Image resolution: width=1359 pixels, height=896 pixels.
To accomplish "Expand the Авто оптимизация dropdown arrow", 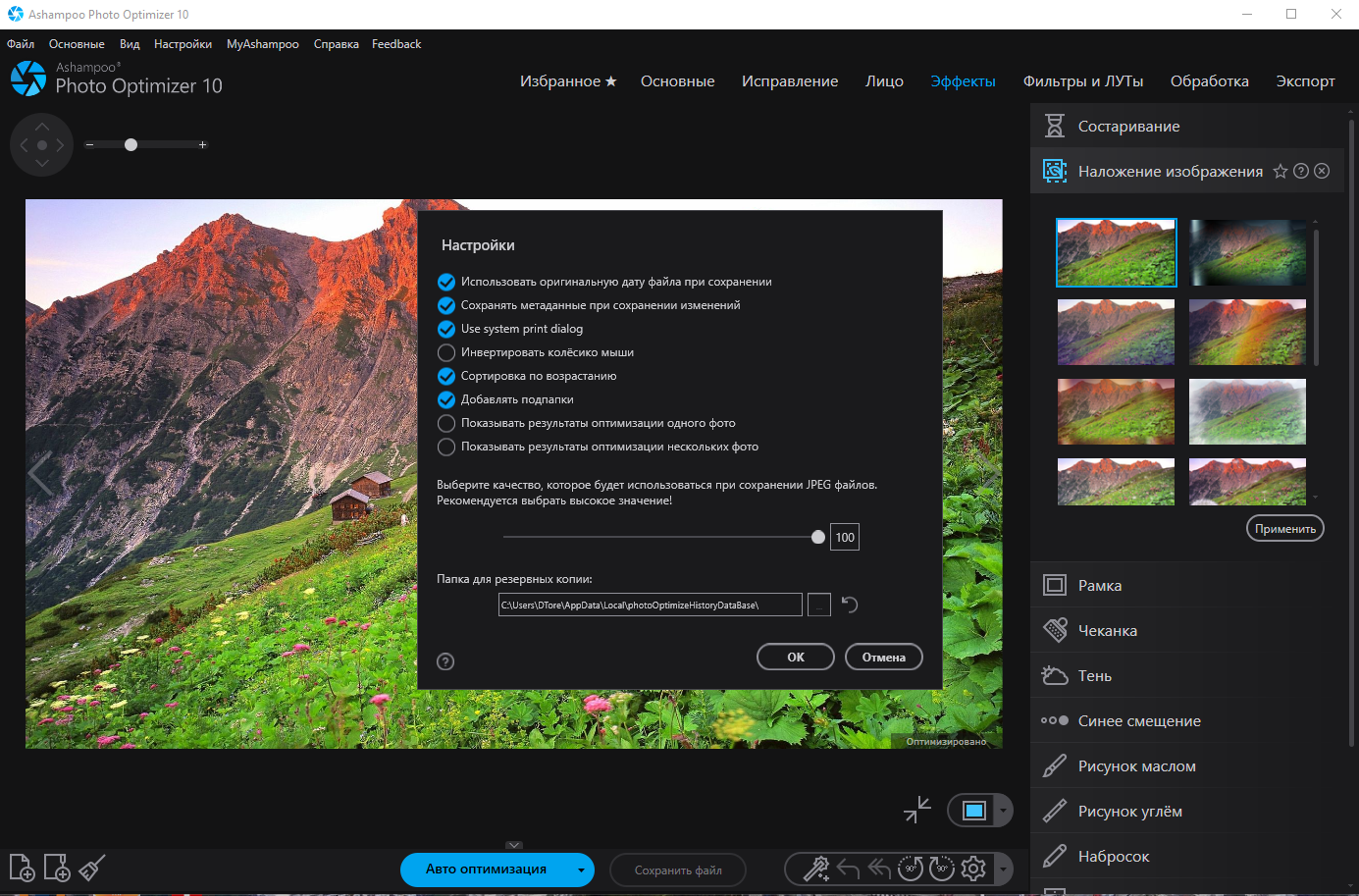I will click(x=581, y=870).
